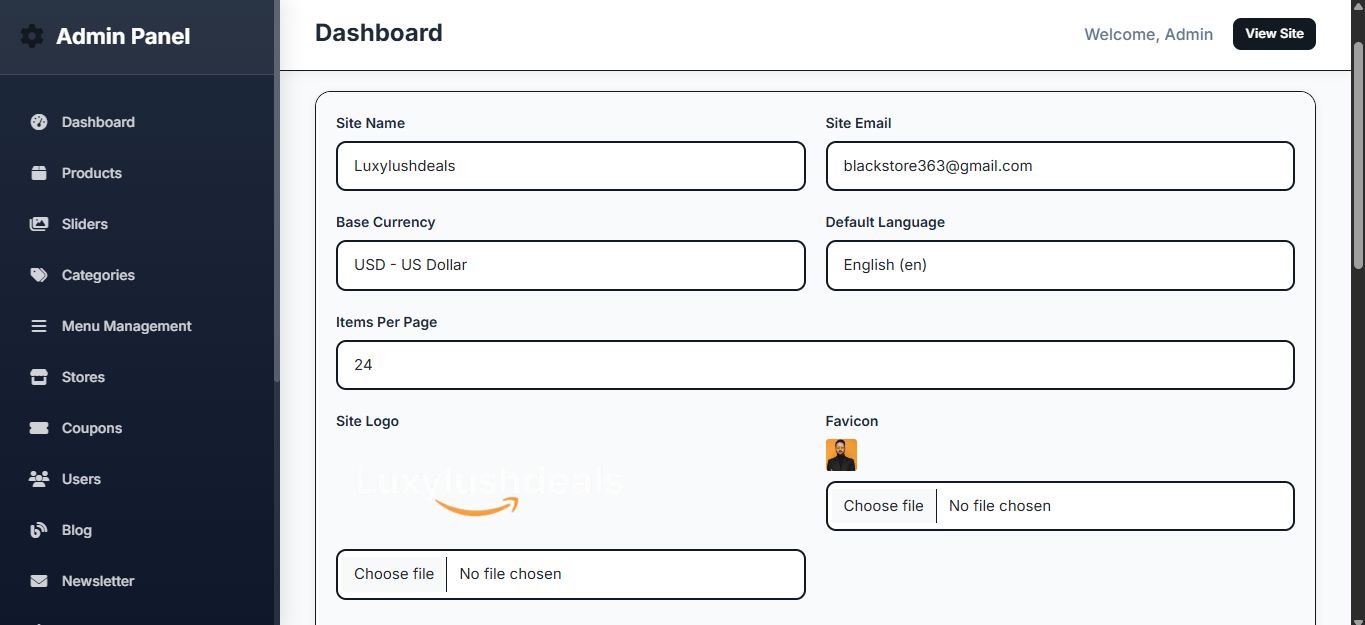The height and width of the screenshot is (625, 1365).
Task: Focus the Site Name input field
Action: [570, 166]
